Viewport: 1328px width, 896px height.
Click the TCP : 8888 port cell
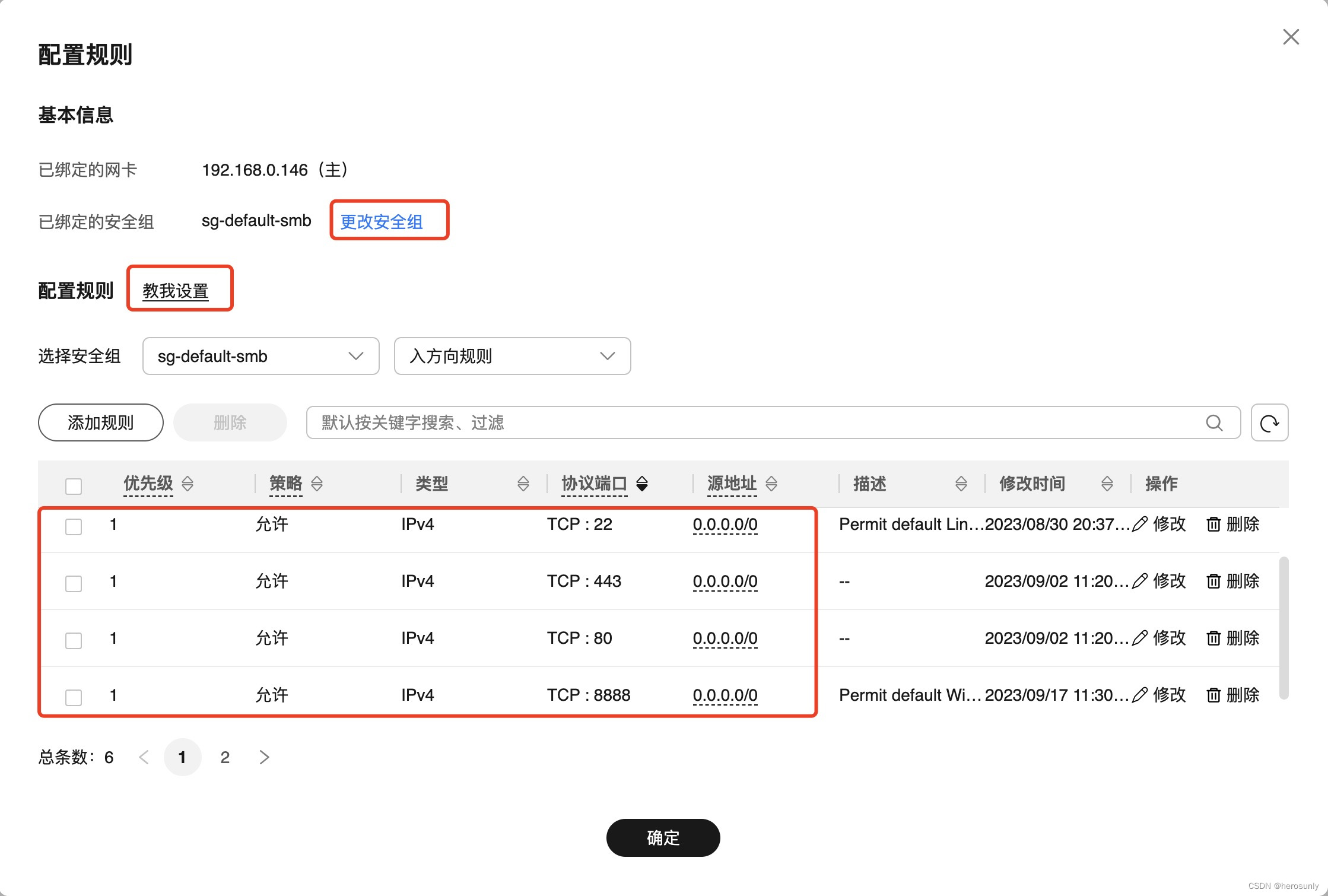click(x=589, y=695)
